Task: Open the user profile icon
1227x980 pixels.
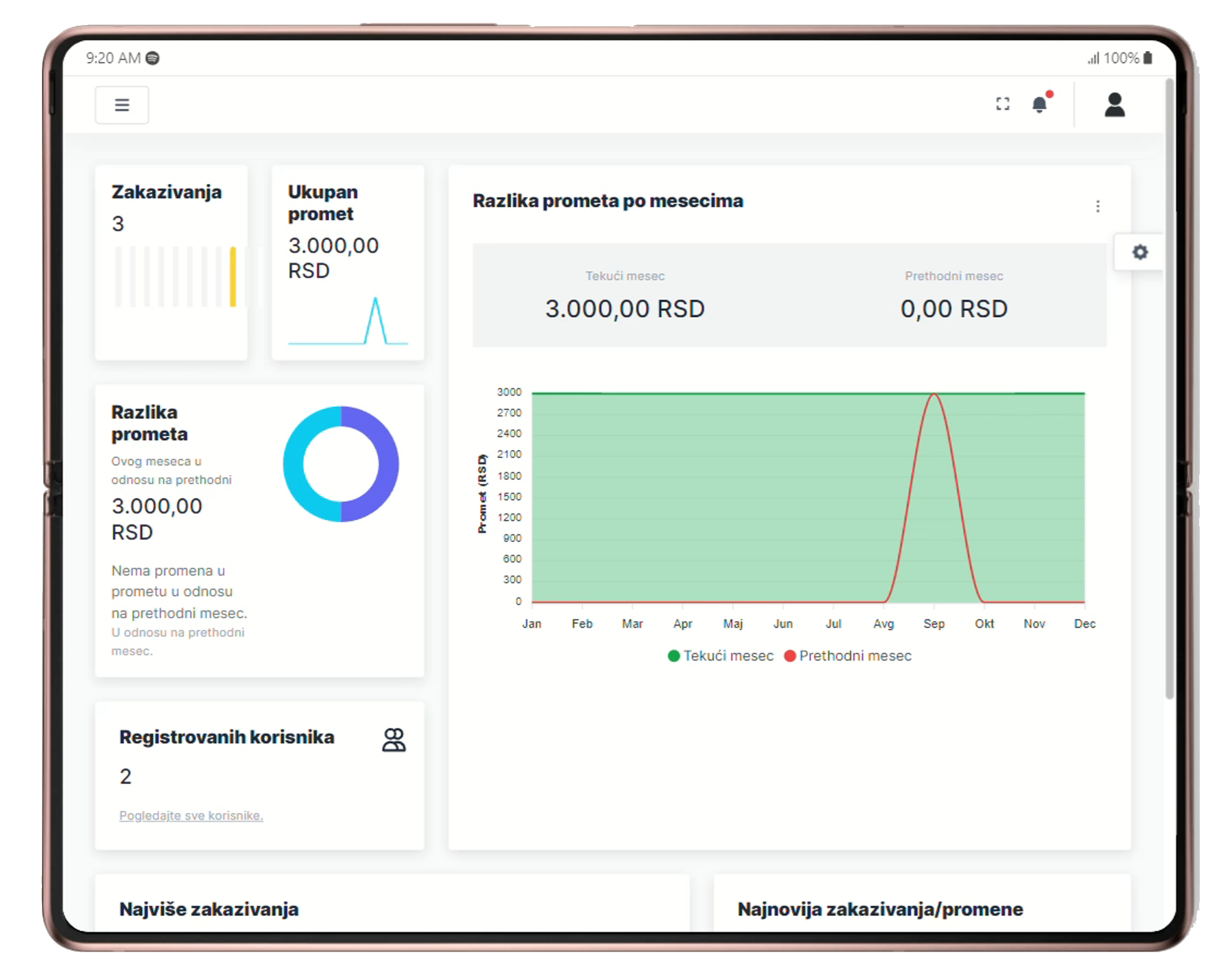Action: point(1114,105)
